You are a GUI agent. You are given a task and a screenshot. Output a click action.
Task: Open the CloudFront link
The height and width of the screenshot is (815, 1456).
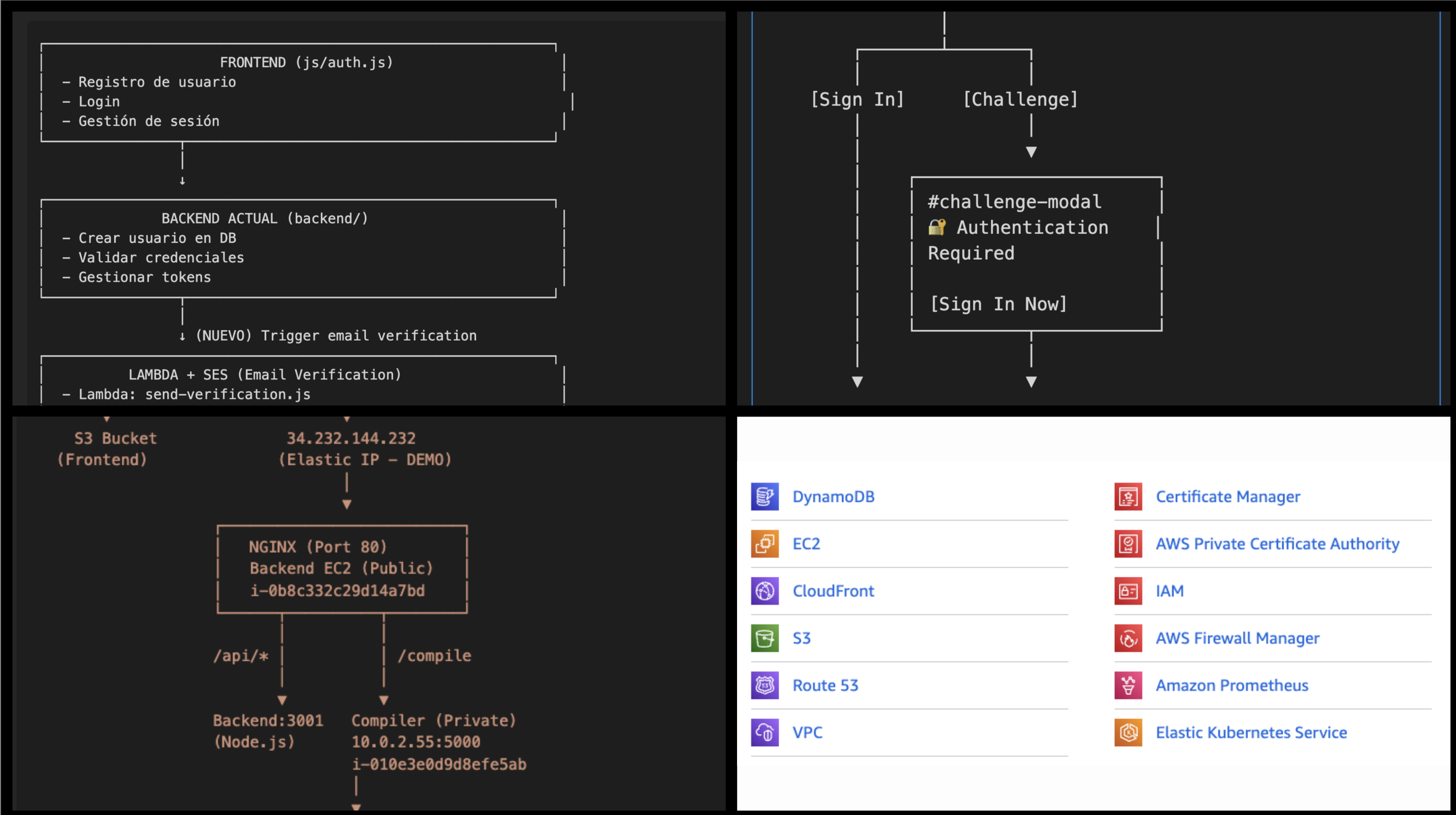click(833, 590)
